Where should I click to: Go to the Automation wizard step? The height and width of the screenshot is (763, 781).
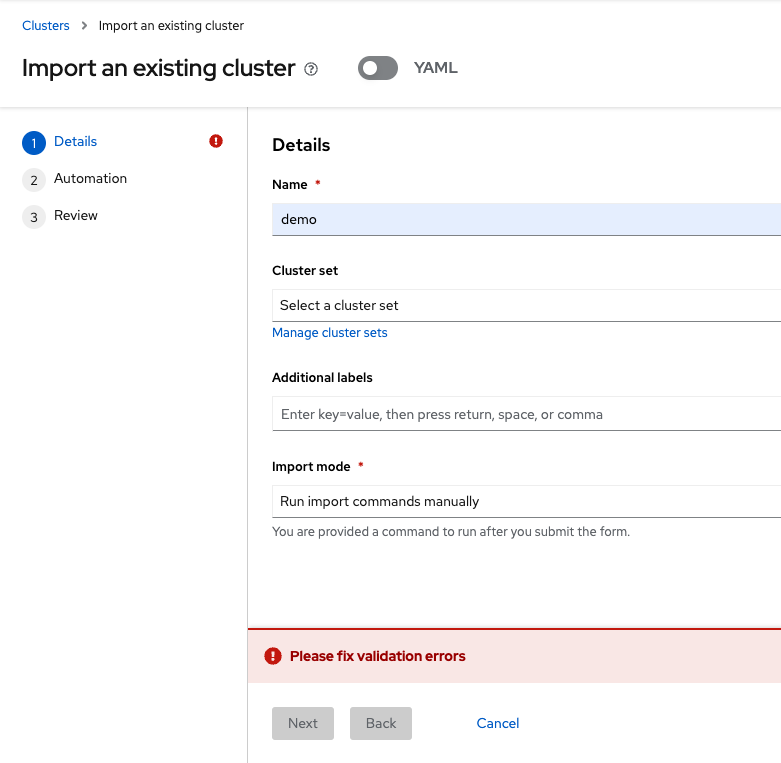pyautogui.click(x=90, y=178)
